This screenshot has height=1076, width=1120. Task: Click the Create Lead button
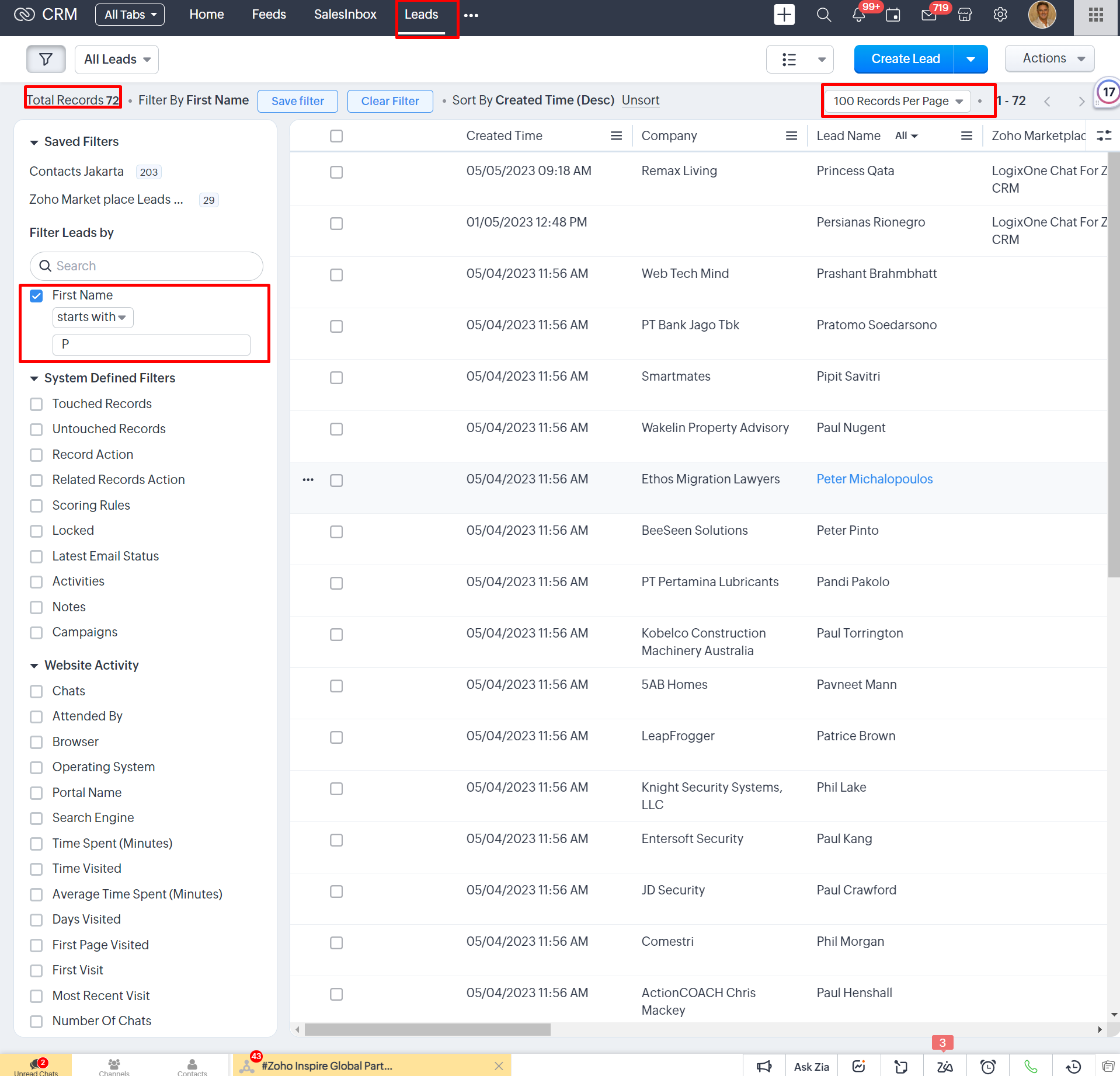point(905,59)
